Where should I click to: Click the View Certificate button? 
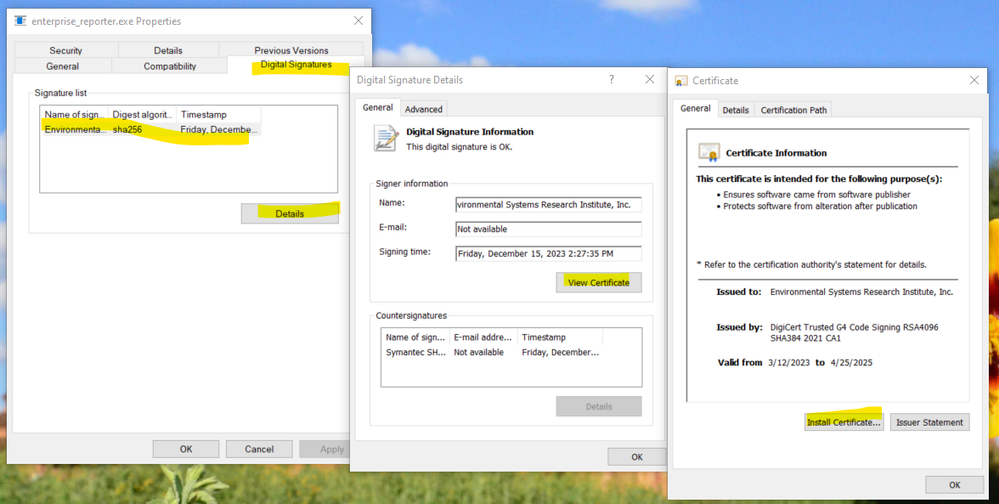599,282
